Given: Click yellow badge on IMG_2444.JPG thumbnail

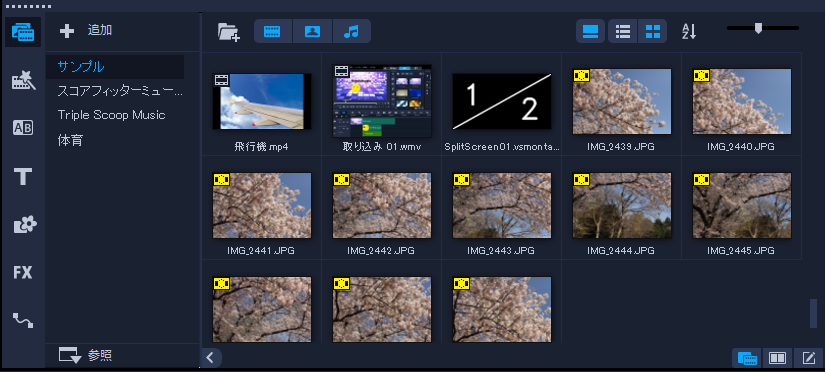Looking at the screenshot, I should tap(581, 179).
